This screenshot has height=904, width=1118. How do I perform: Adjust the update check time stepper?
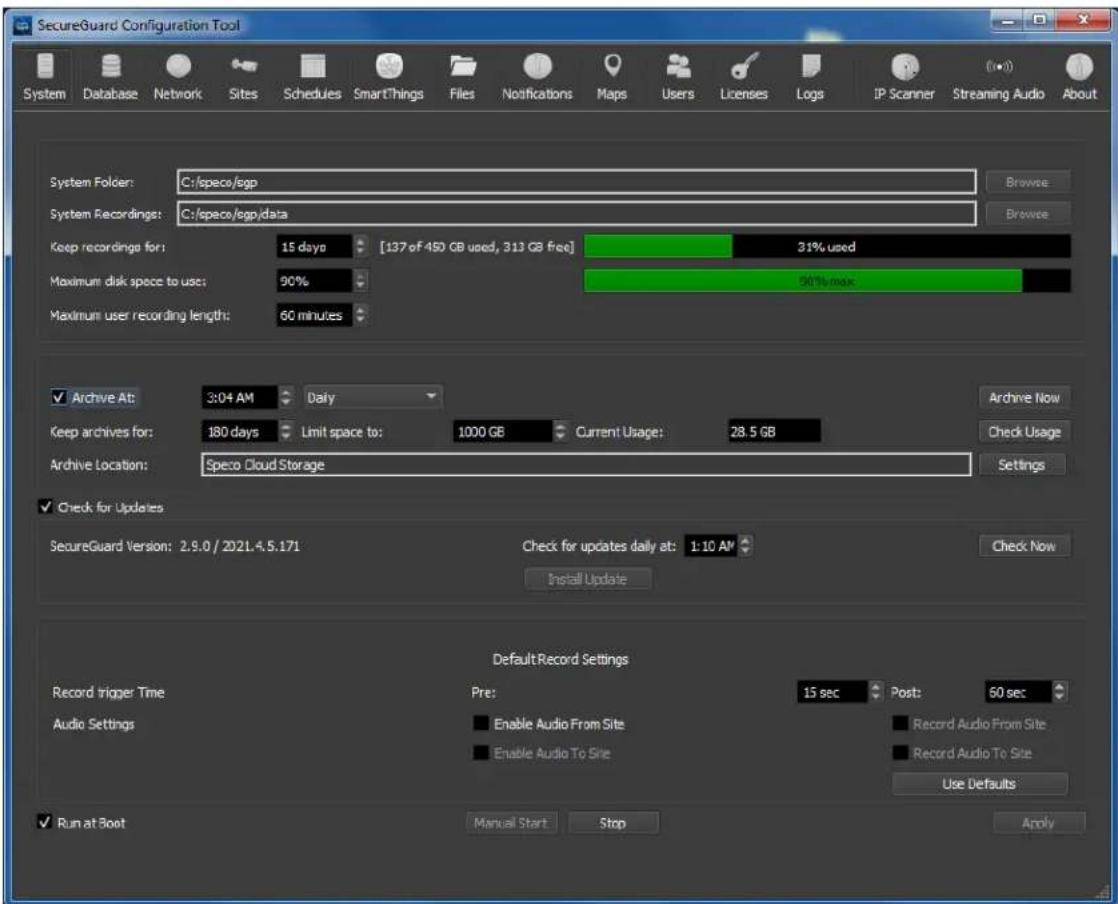click(x=746, y=545)
